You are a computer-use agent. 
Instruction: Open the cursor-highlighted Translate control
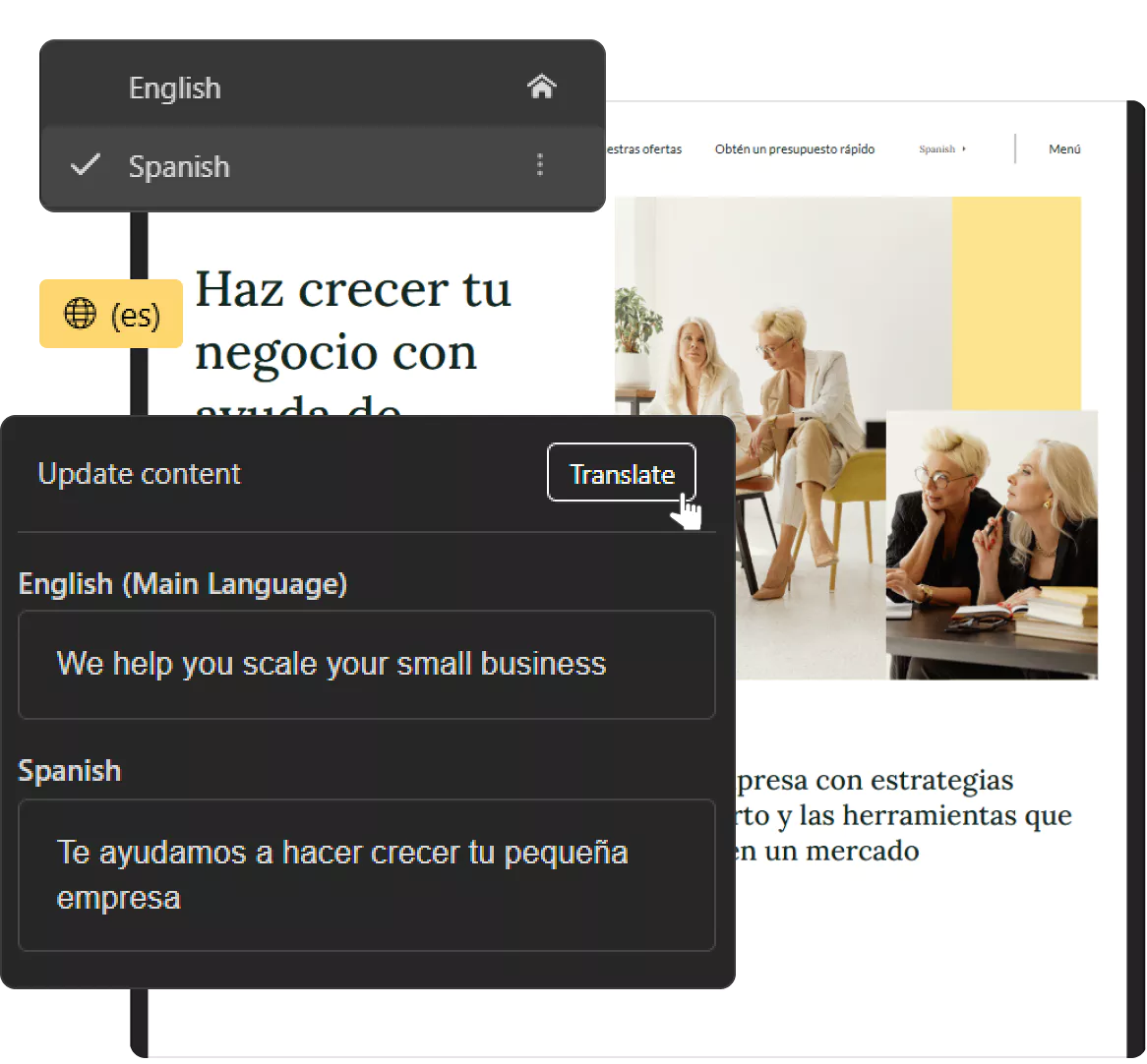621,473
